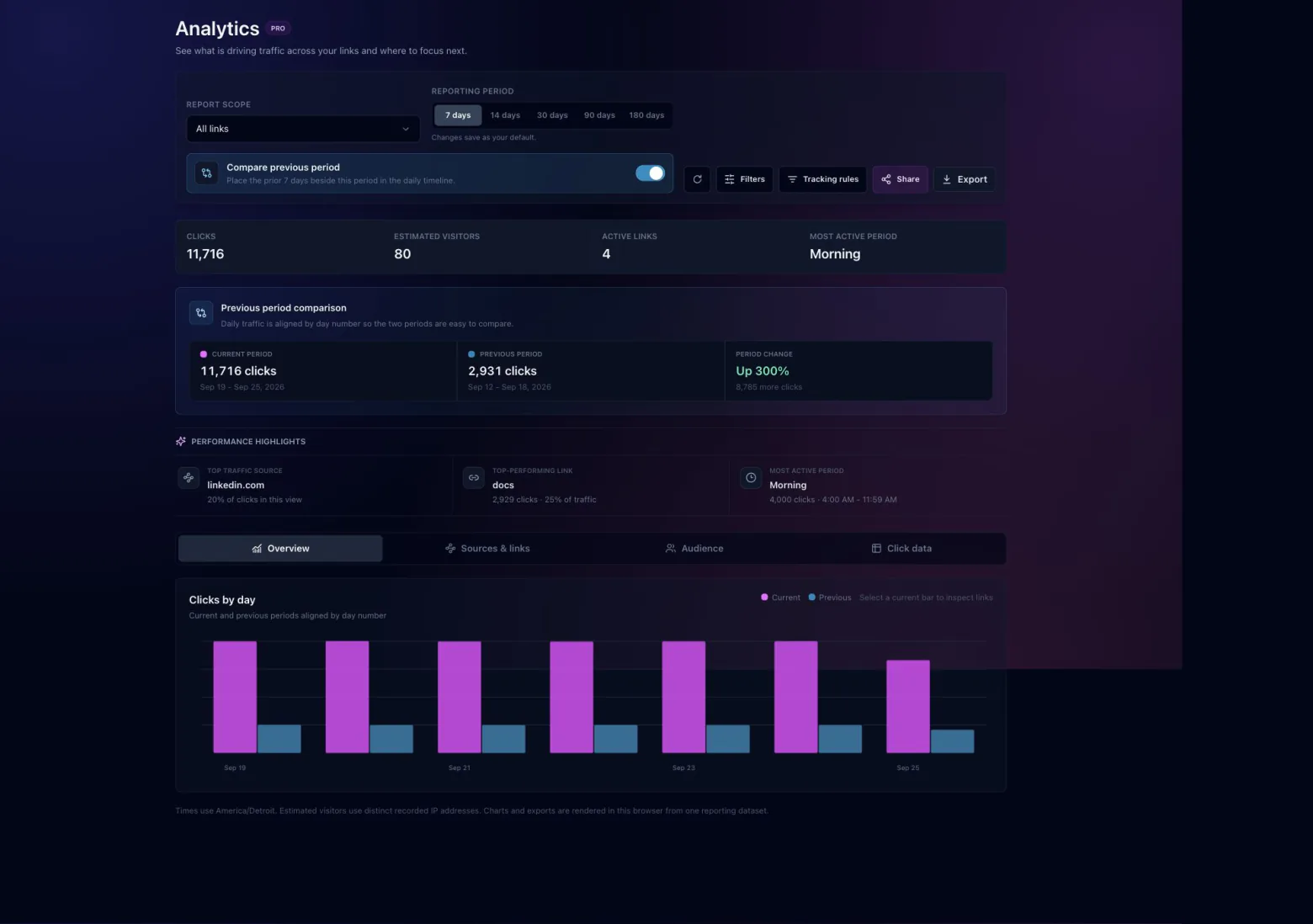The width and height of the screenshot is (1313, 924).
Task: Click the Estimated Visitors value 80
Action: click(402, 254)
